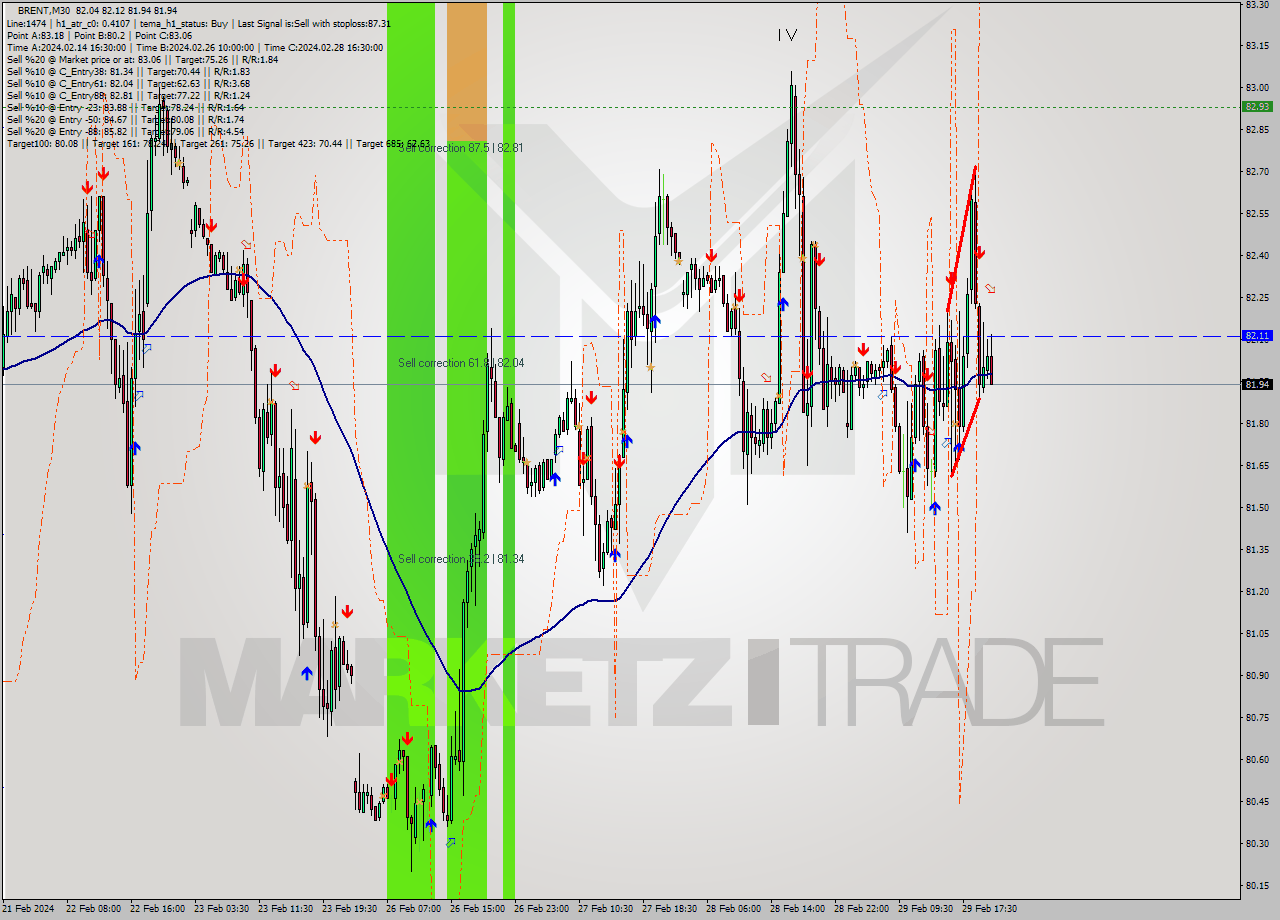The height and width of the screenshot is (920, 1280).
Task: Click the green 82.93 price tag
Action: click(x=1257, y=106)
